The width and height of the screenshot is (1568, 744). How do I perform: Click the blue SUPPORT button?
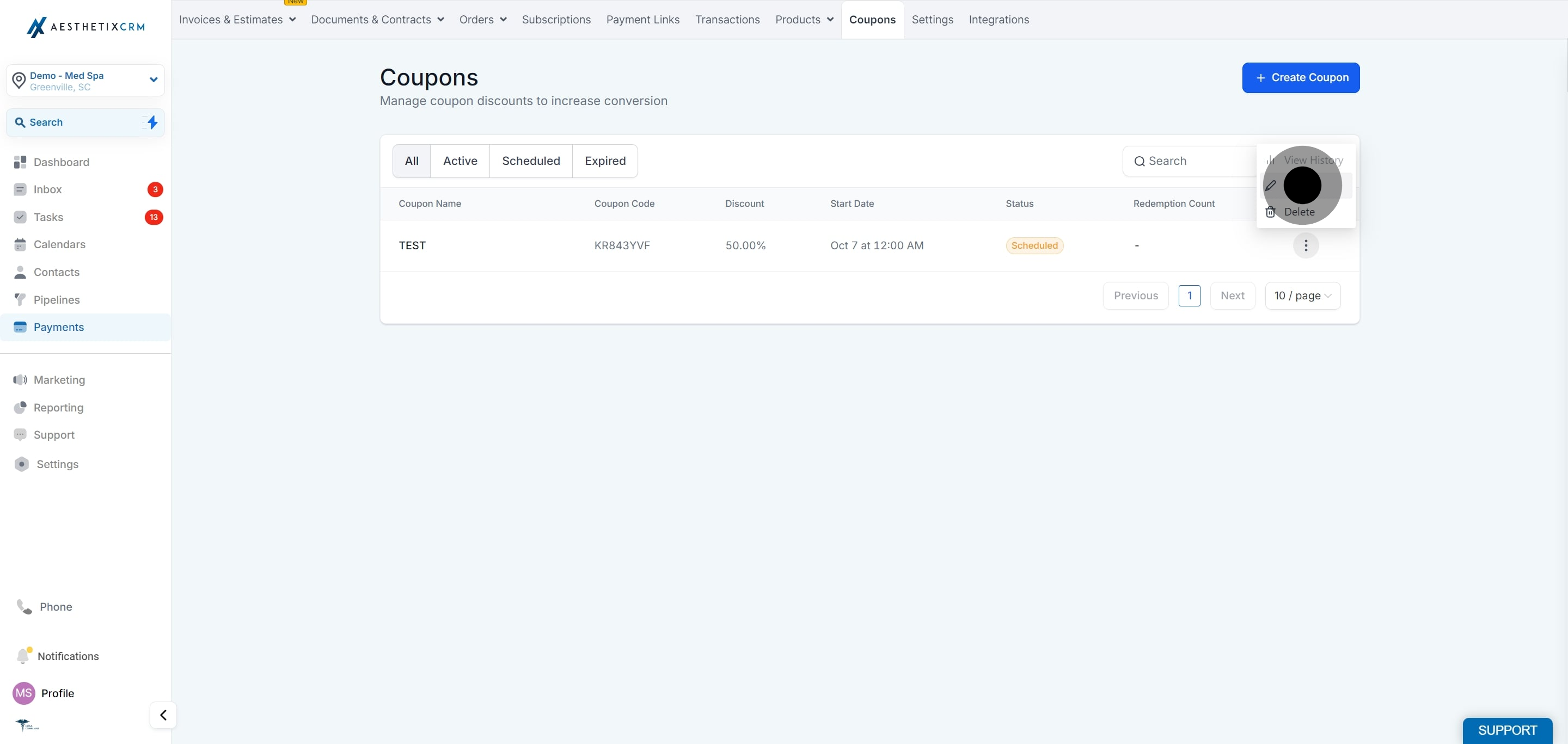tap(1507, 730)
